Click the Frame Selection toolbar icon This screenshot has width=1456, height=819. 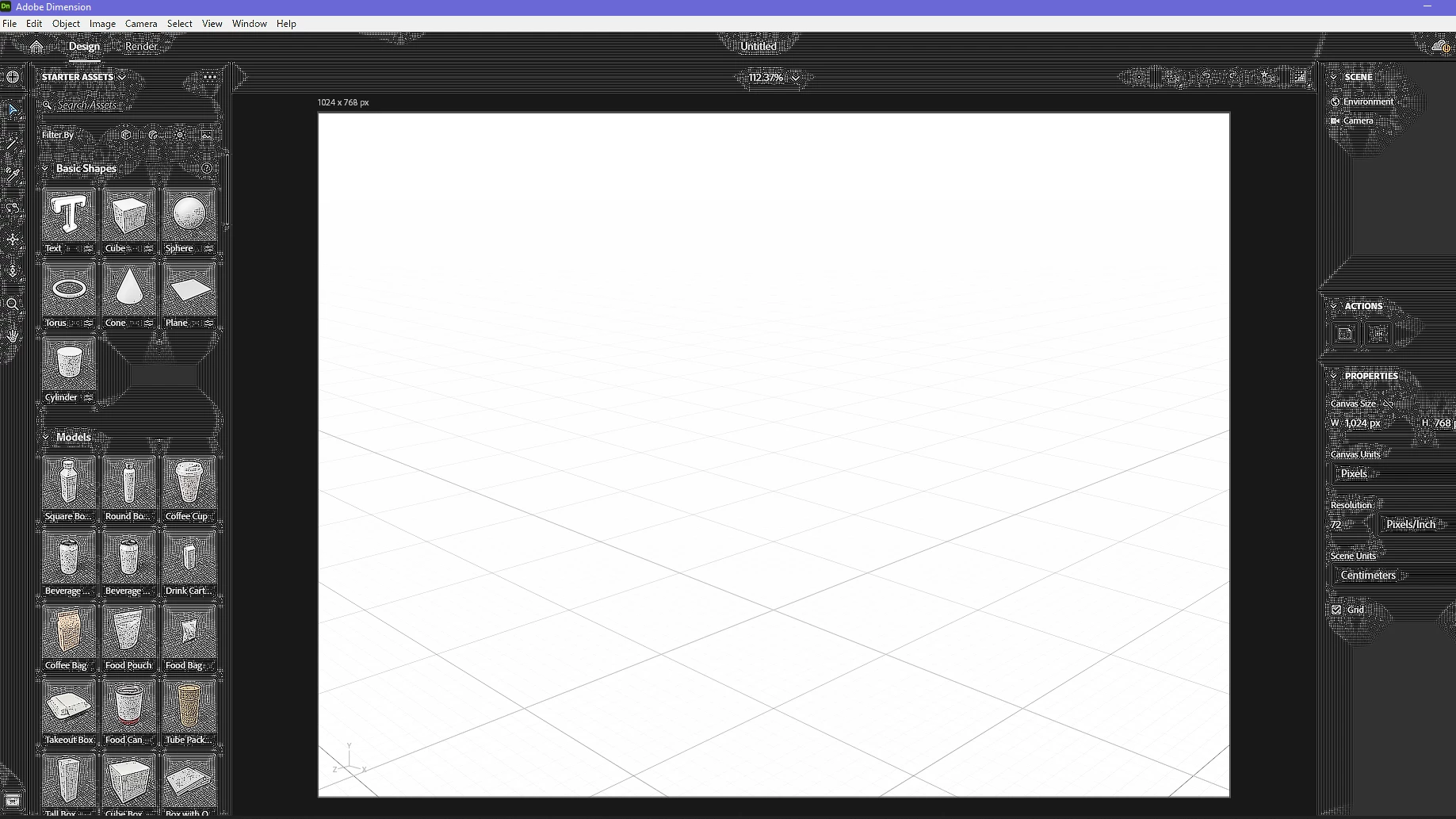coord(1139,77)
